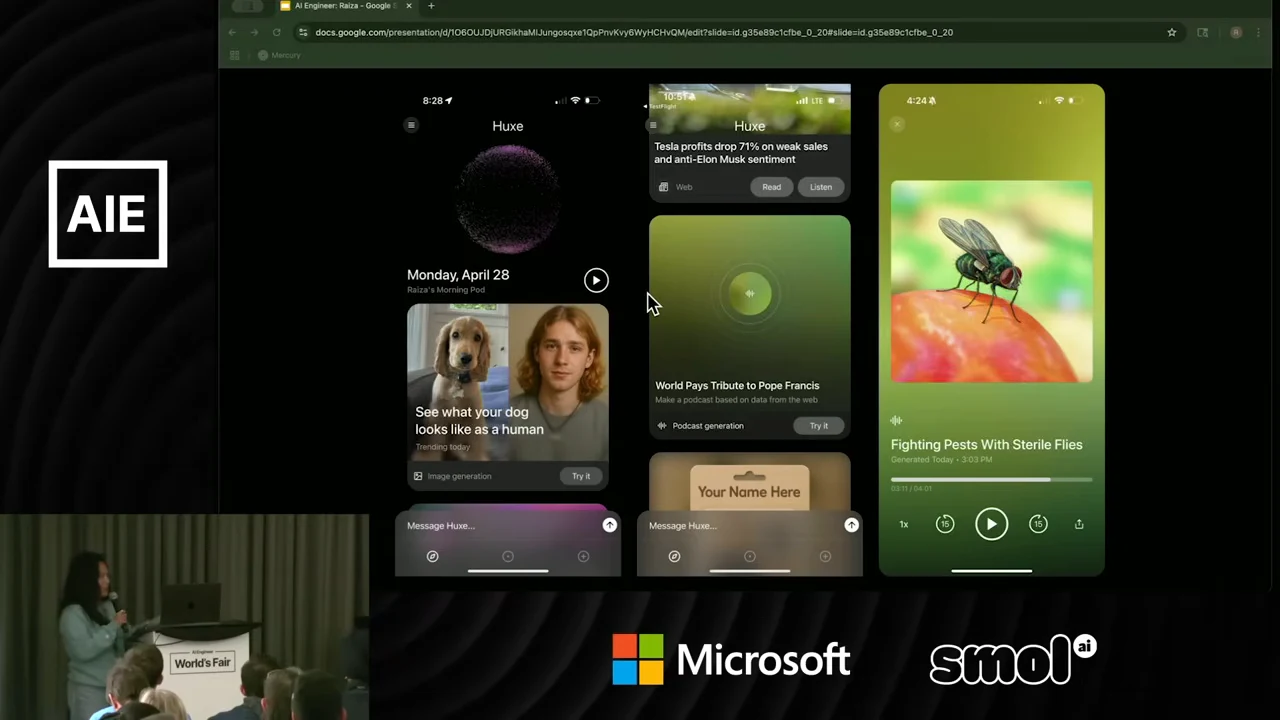
Task: Open Tesla profits drop 71% headline
Action: tap(741, 152)
